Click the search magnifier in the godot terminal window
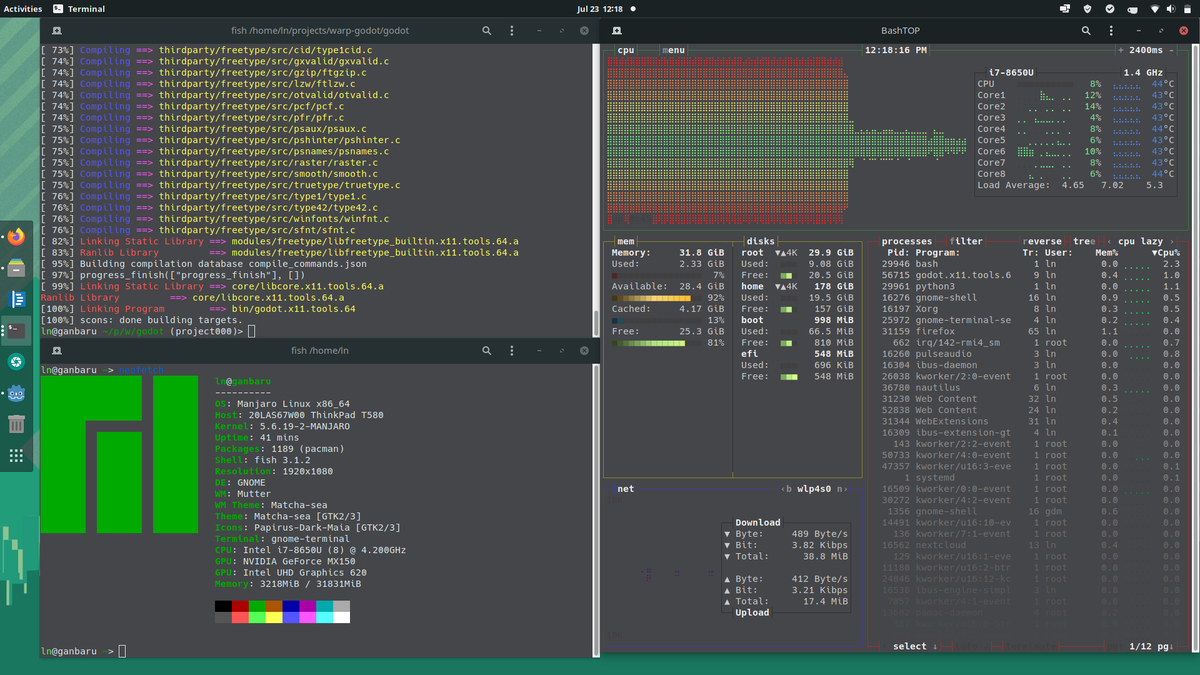The image size is (1200, 675). [487, 30]
